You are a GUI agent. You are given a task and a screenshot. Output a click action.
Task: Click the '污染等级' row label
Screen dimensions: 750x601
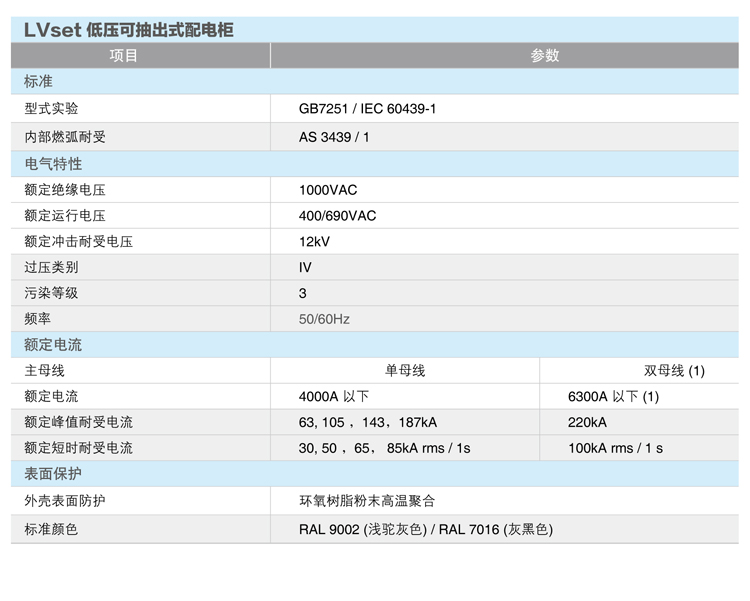click(51, 293)
